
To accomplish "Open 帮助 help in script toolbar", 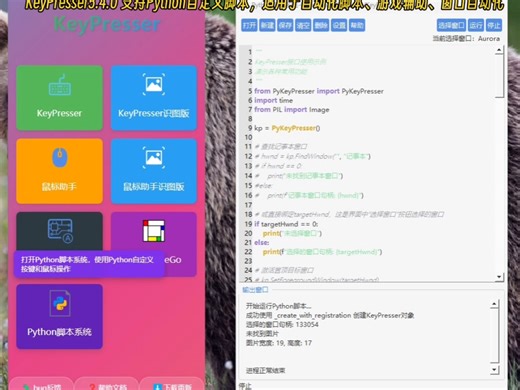I will coord(357,25).
